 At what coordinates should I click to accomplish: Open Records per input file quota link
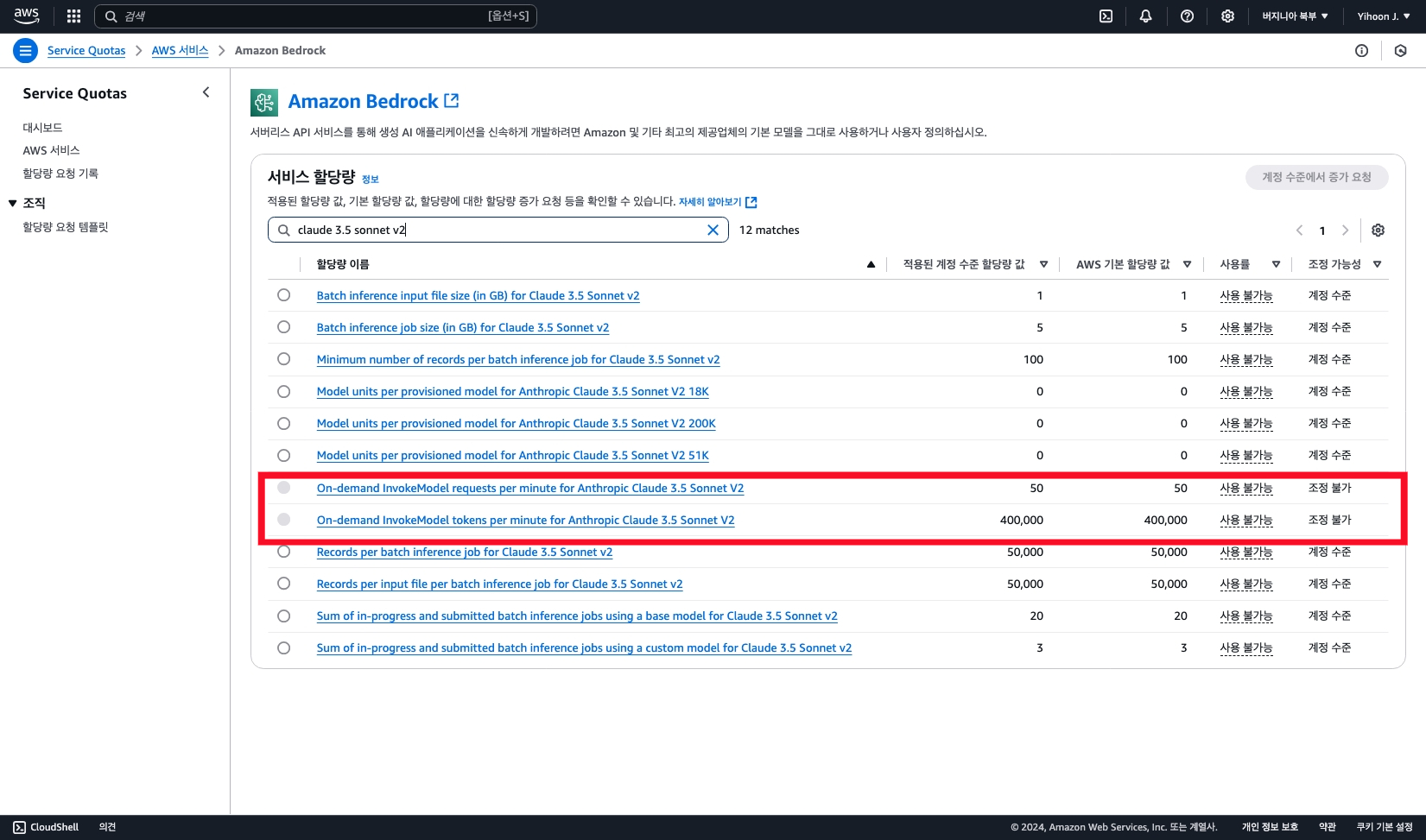(x=499, y=584)
